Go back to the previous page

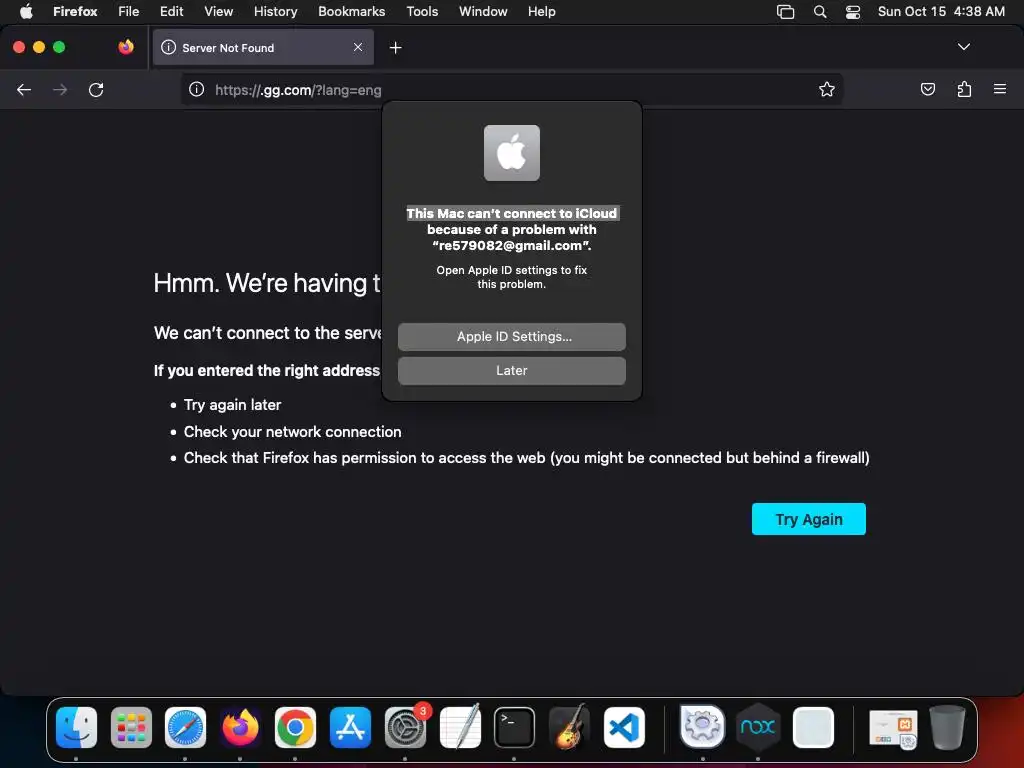click(24, 89)
